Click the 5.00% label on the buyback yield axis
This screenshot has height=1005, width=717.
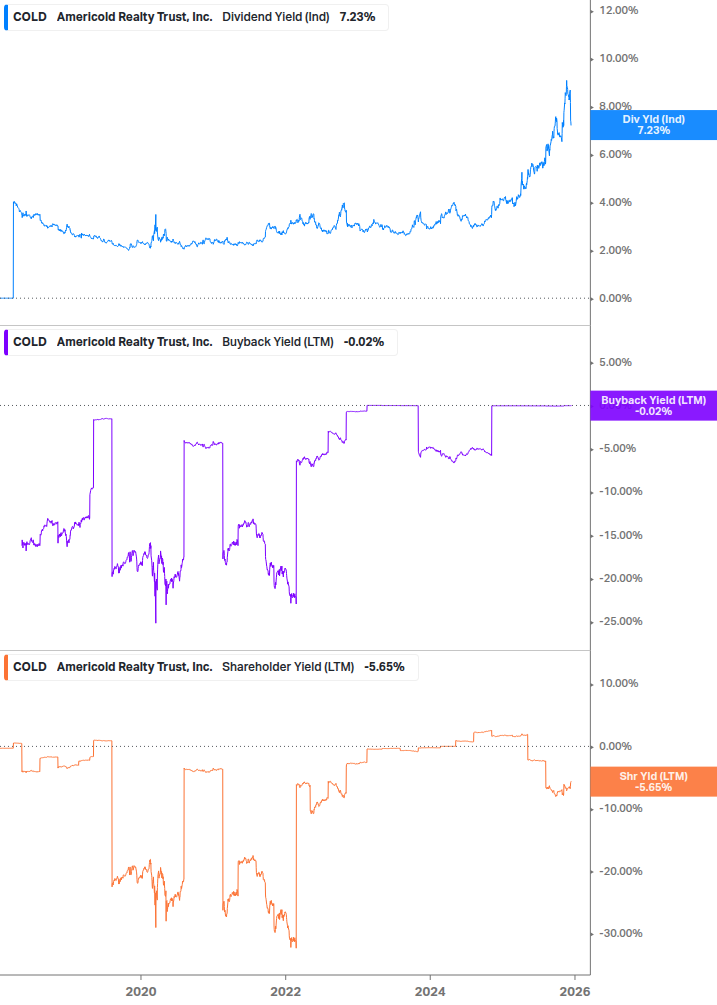(x=615, y=363)
